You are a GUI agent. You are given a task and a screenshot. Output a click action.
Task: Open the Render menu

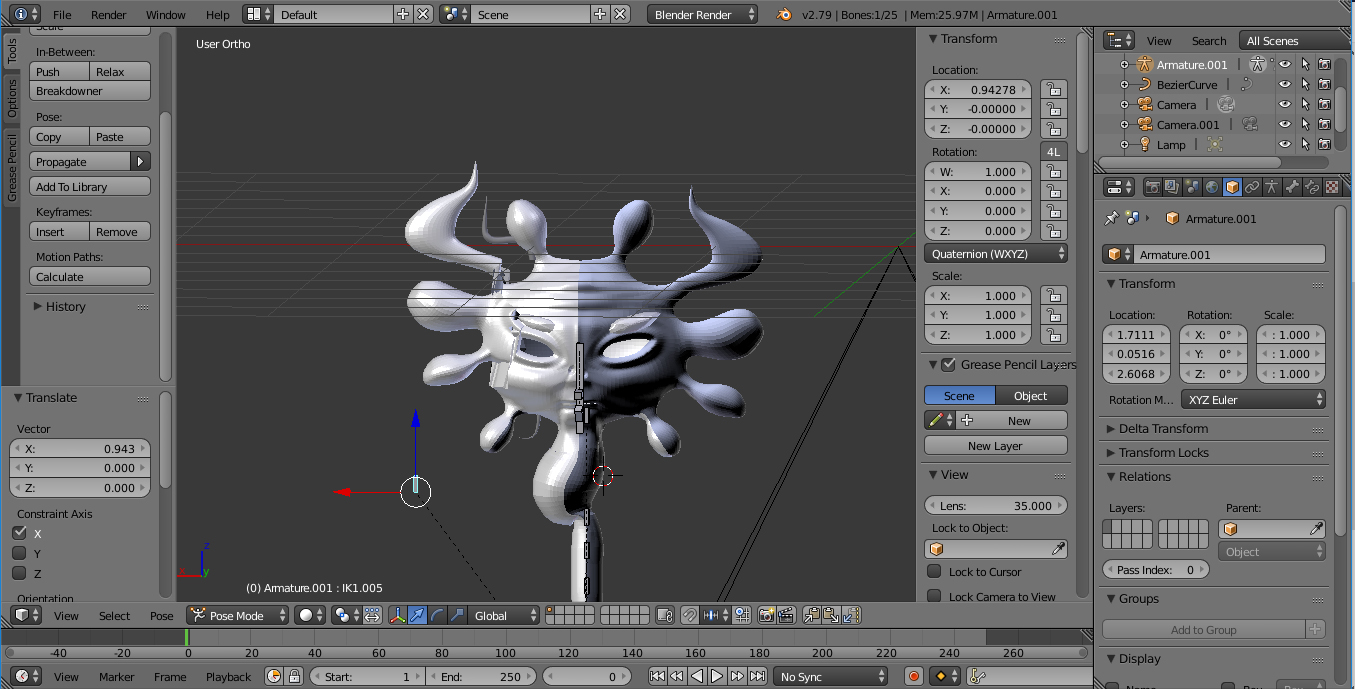point(108,15)
